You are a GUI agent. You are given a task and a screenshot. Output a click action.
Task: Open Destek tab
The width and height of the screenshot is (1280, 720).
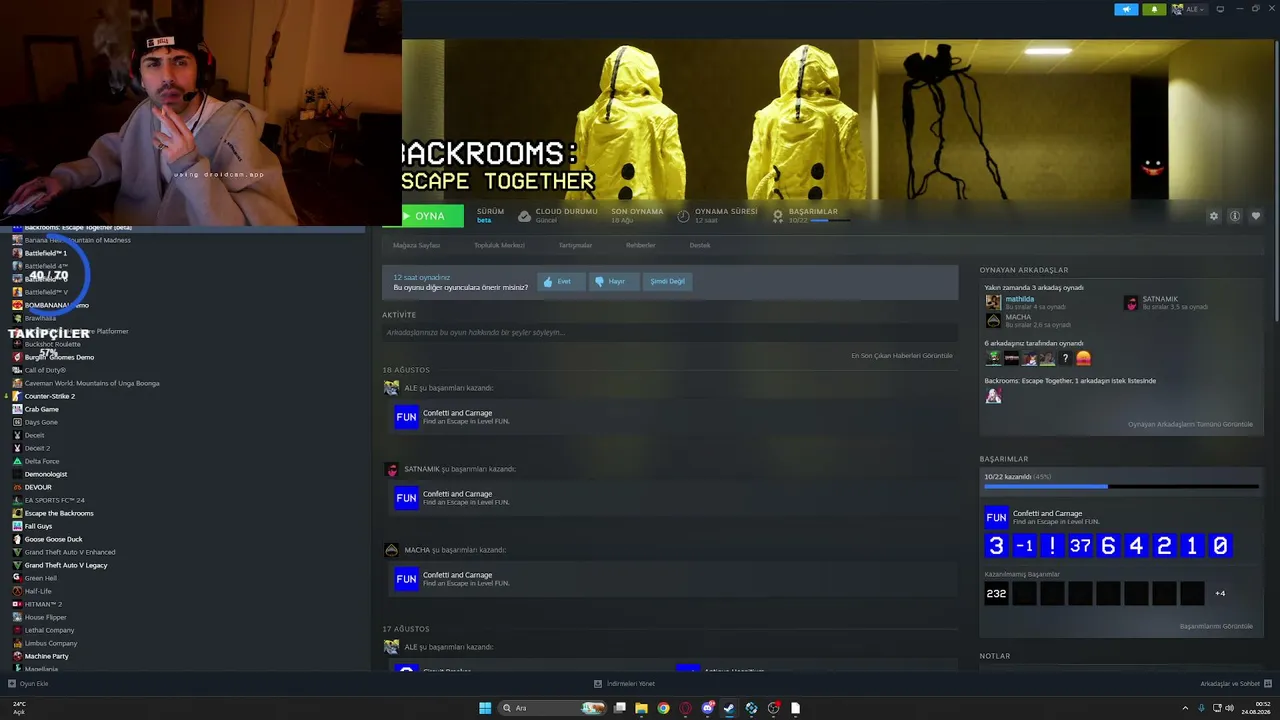coord(700,245)
